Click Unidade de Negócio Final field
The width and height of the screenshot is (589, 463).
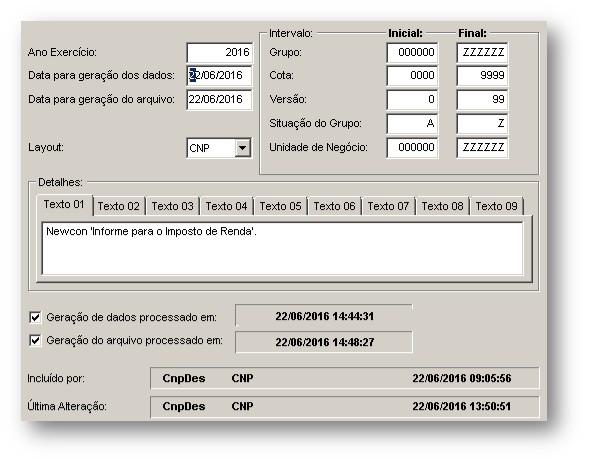tap(482, 148)
